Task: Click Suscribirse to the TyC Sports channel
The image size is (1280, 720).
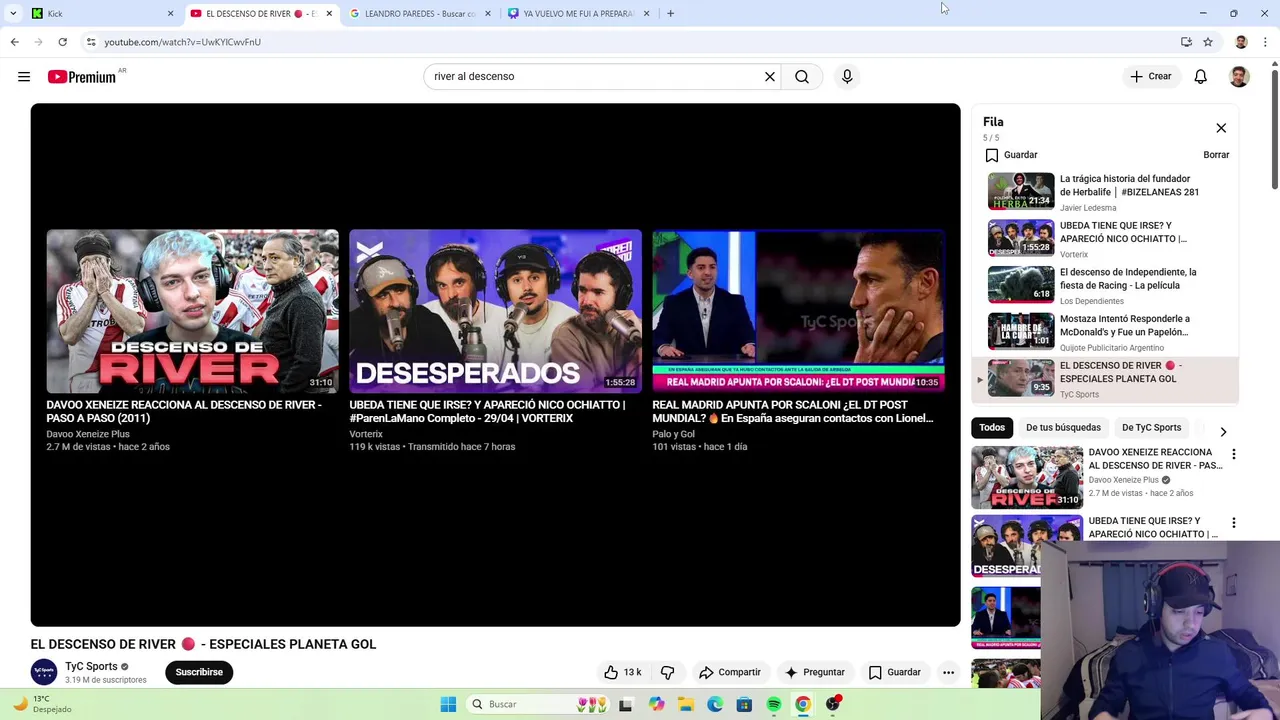Action: click(x=199, y=672)
